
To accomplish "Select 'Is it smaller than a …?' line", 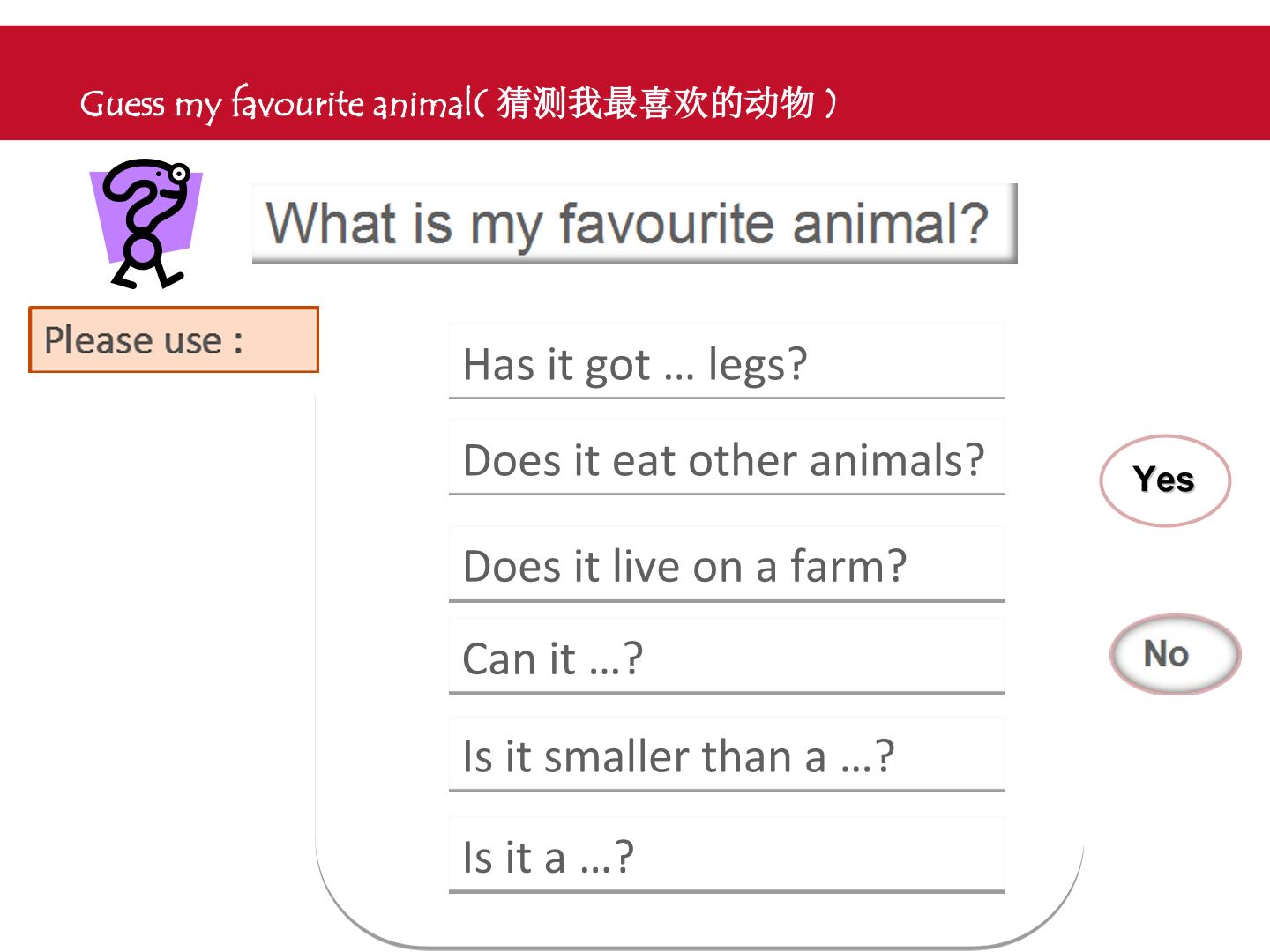I will point(727,755).
